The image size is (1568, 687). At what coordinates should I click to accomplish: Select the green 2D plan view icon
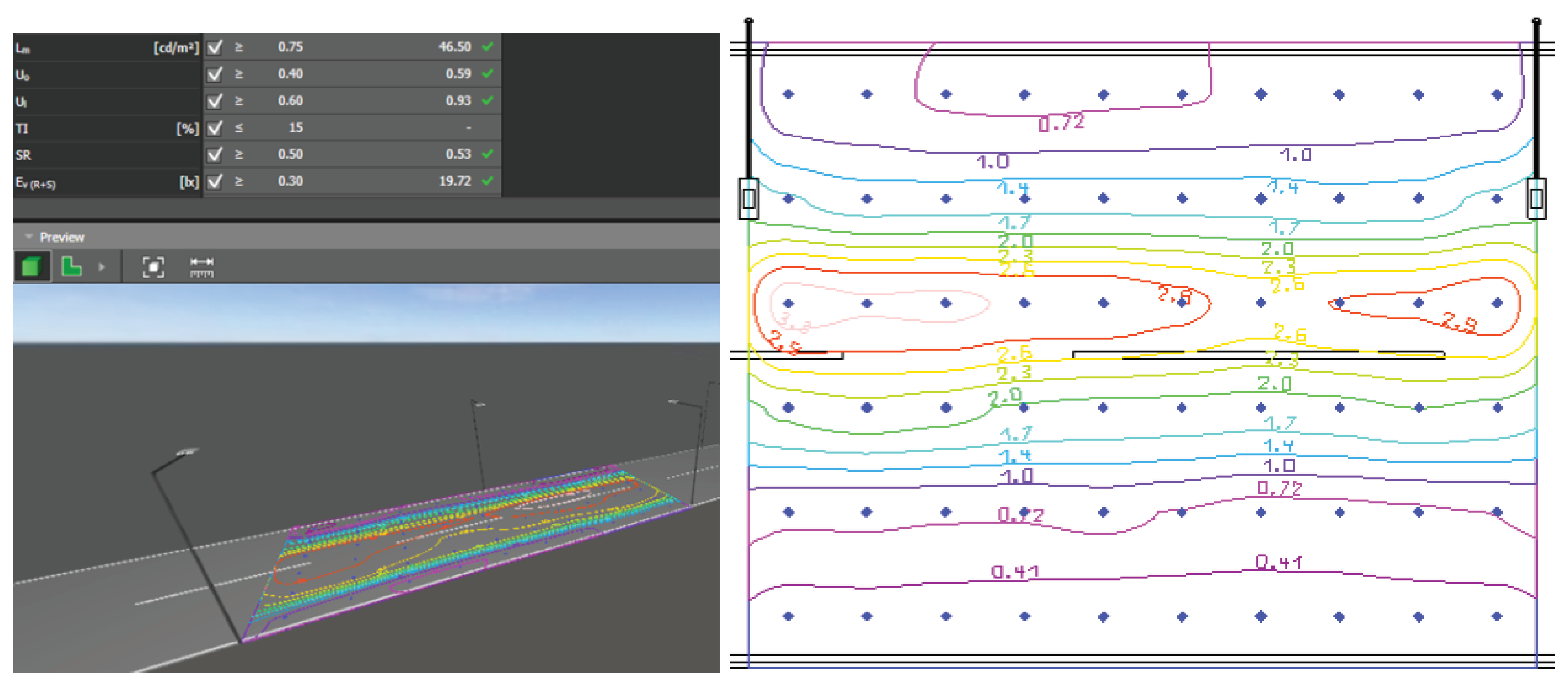[71, 267]
